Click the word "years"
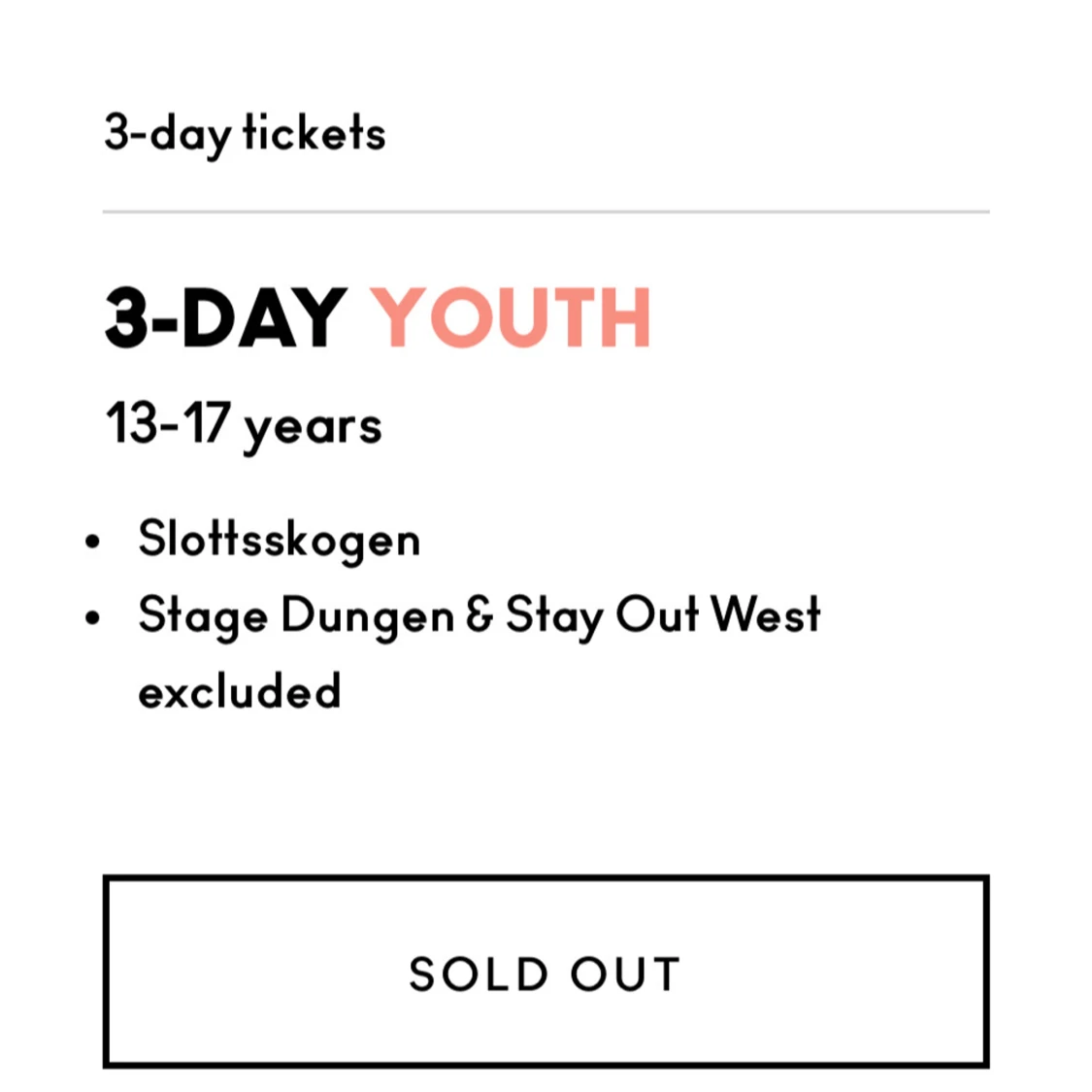 tap(313, 427)
